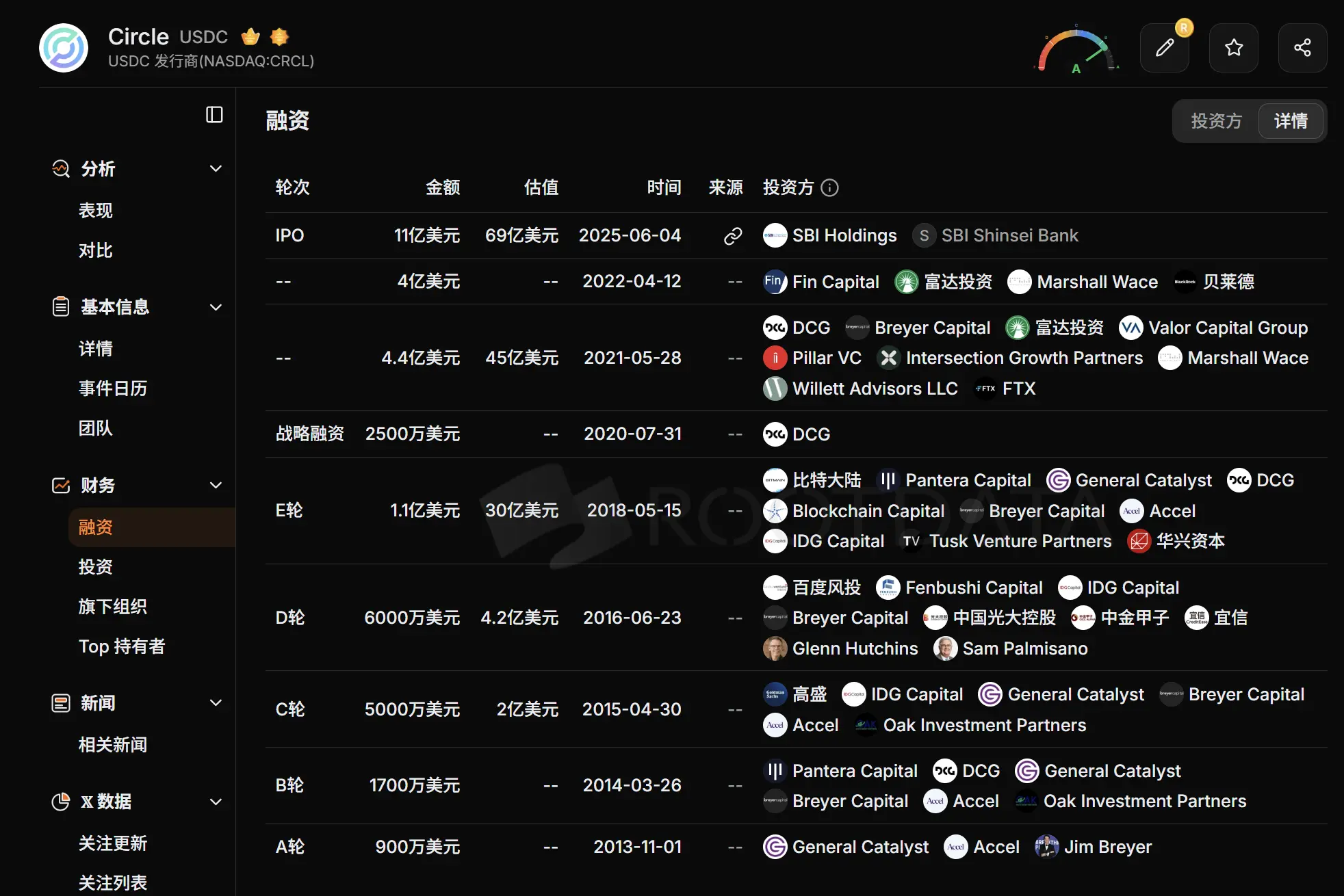Click the orange verified badge
This screenshot has height=896, width=1344.
point(279,36)
